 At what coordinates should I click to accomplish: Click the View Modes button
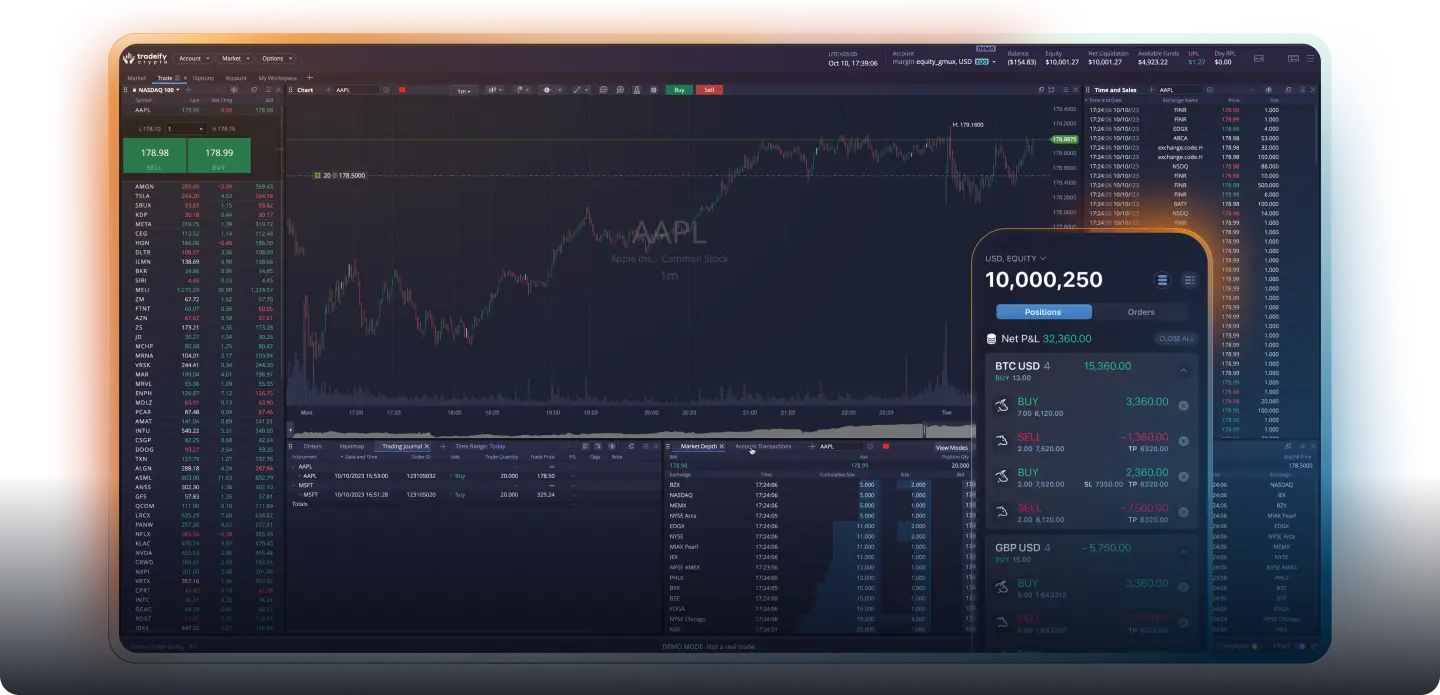951,447
